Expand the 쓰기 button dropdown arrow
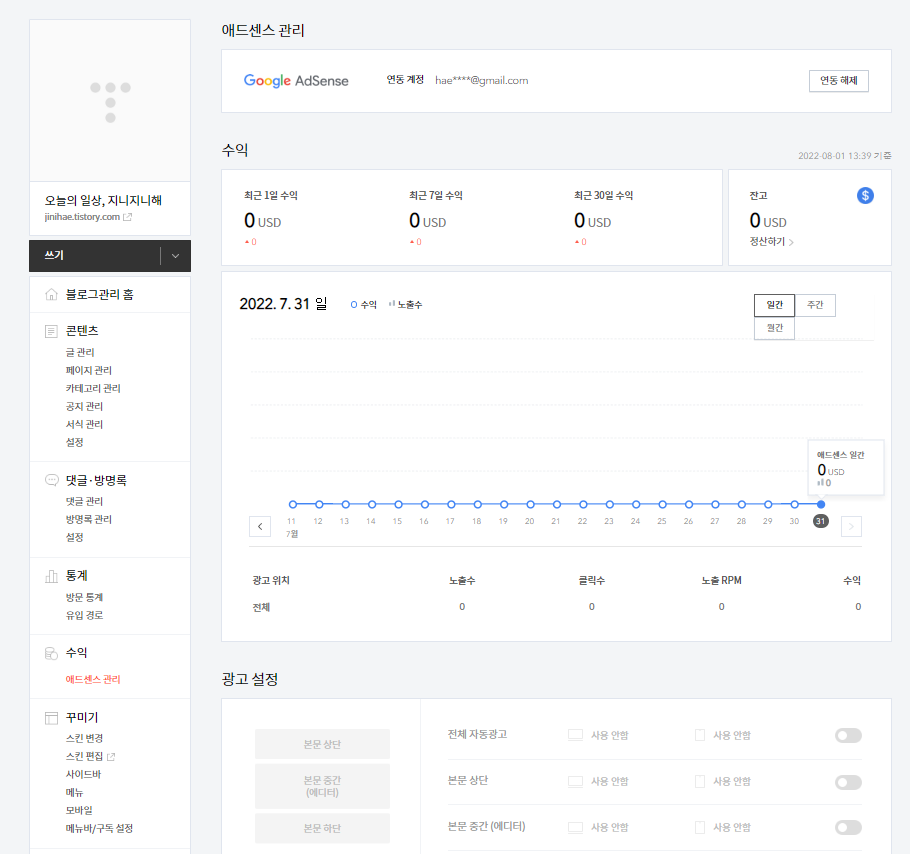This screenshot has width=910, height=854. click(175, 256)
